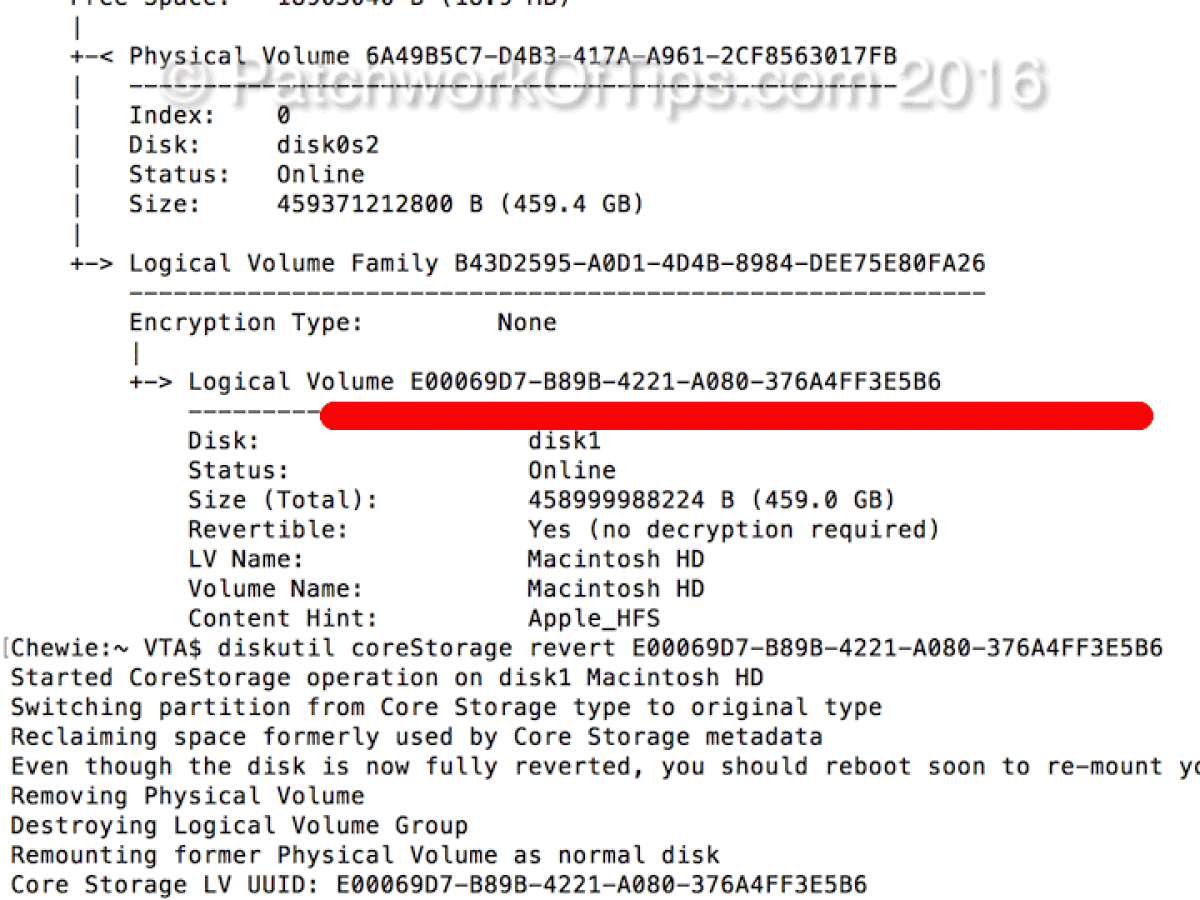Click the Destroying Logical Volume Group line
The width and height of the screenshot is (1200, 900).
(239, 826)
